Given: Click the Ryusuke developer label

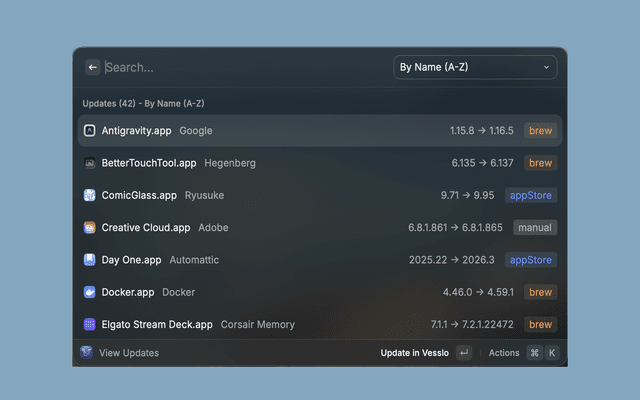Looking at the screenshot, I should pyautogui.click(x=204, y=195).
